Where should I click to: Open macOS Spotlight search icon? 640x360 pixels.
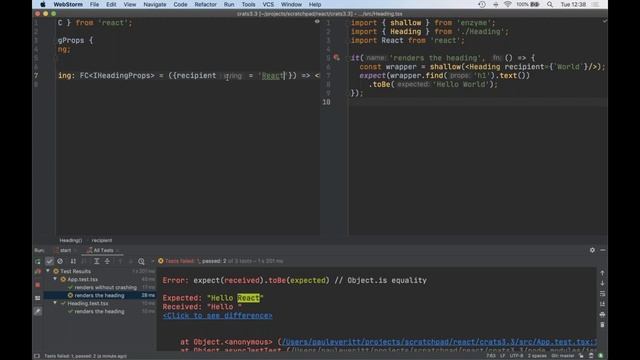pos(550,4)
